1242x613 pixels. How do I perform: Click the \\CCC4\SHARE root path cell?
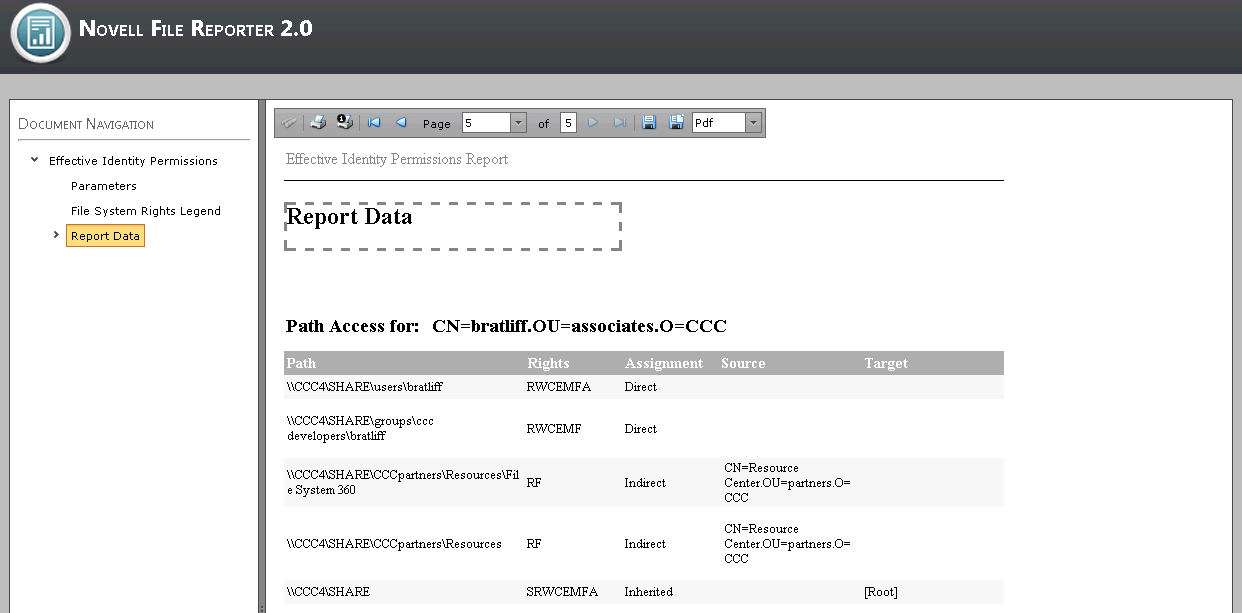point(328,592)
